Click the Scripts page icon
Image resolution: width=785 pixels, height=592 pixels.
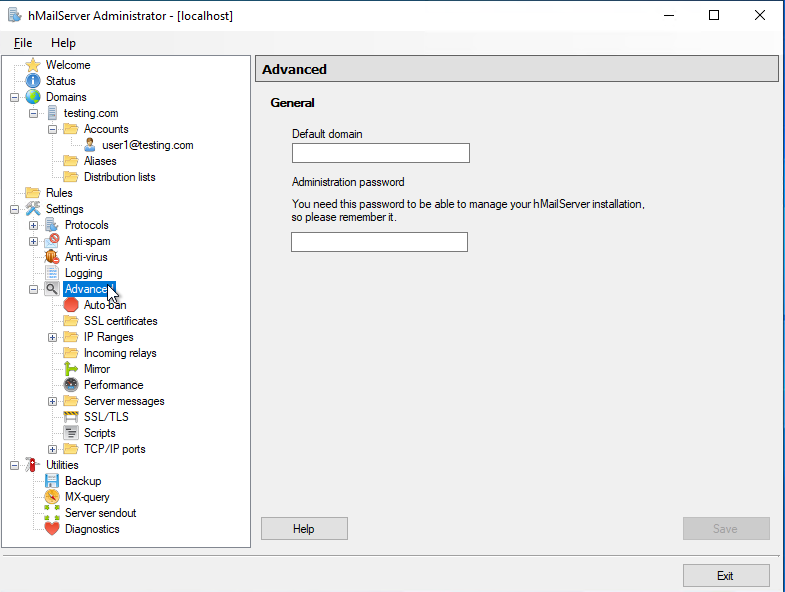point(71,433)
